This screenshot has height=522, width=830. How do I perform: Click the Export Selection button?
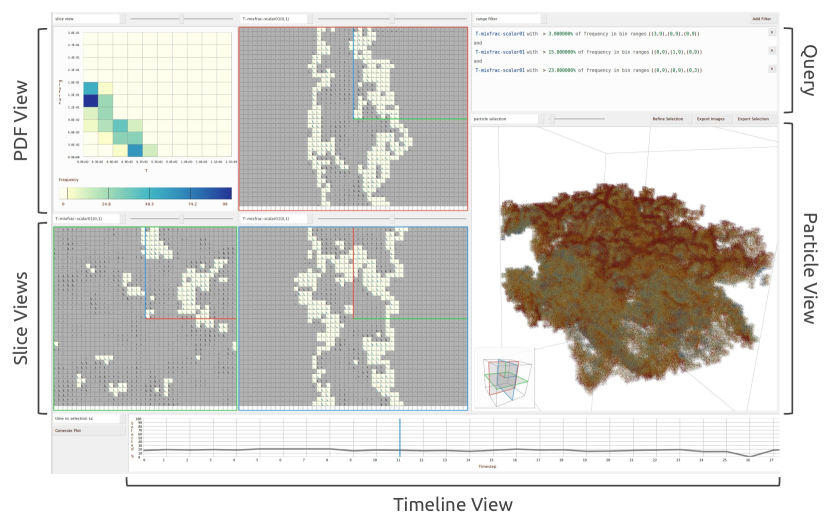coord(754,118)
